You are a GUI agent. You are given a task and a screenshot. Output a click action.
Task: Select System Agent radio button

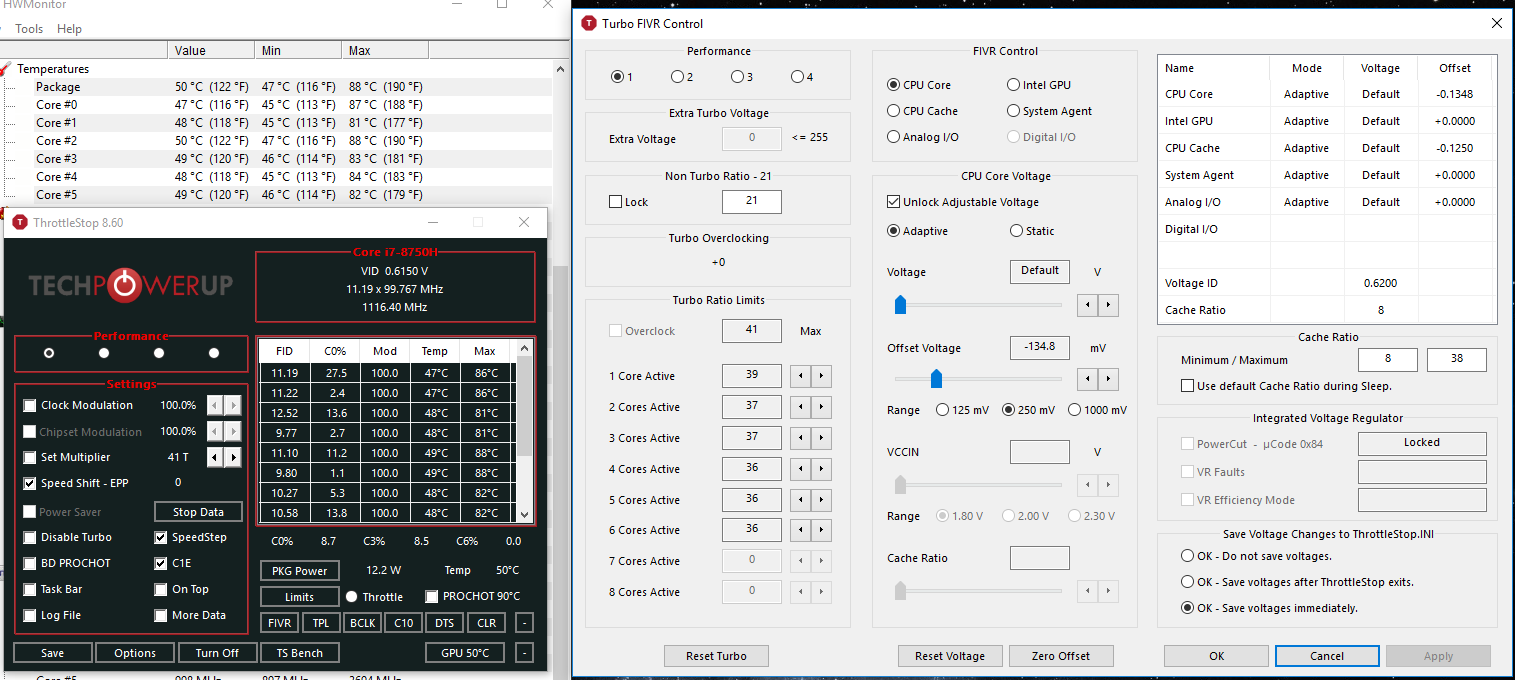(1014, 111)
